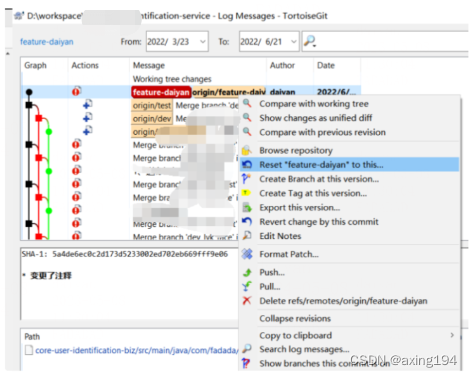Click the magnifier icon beside Compare with working tree
Viewport: 472px width, 377px height.
tap(247, 103)
